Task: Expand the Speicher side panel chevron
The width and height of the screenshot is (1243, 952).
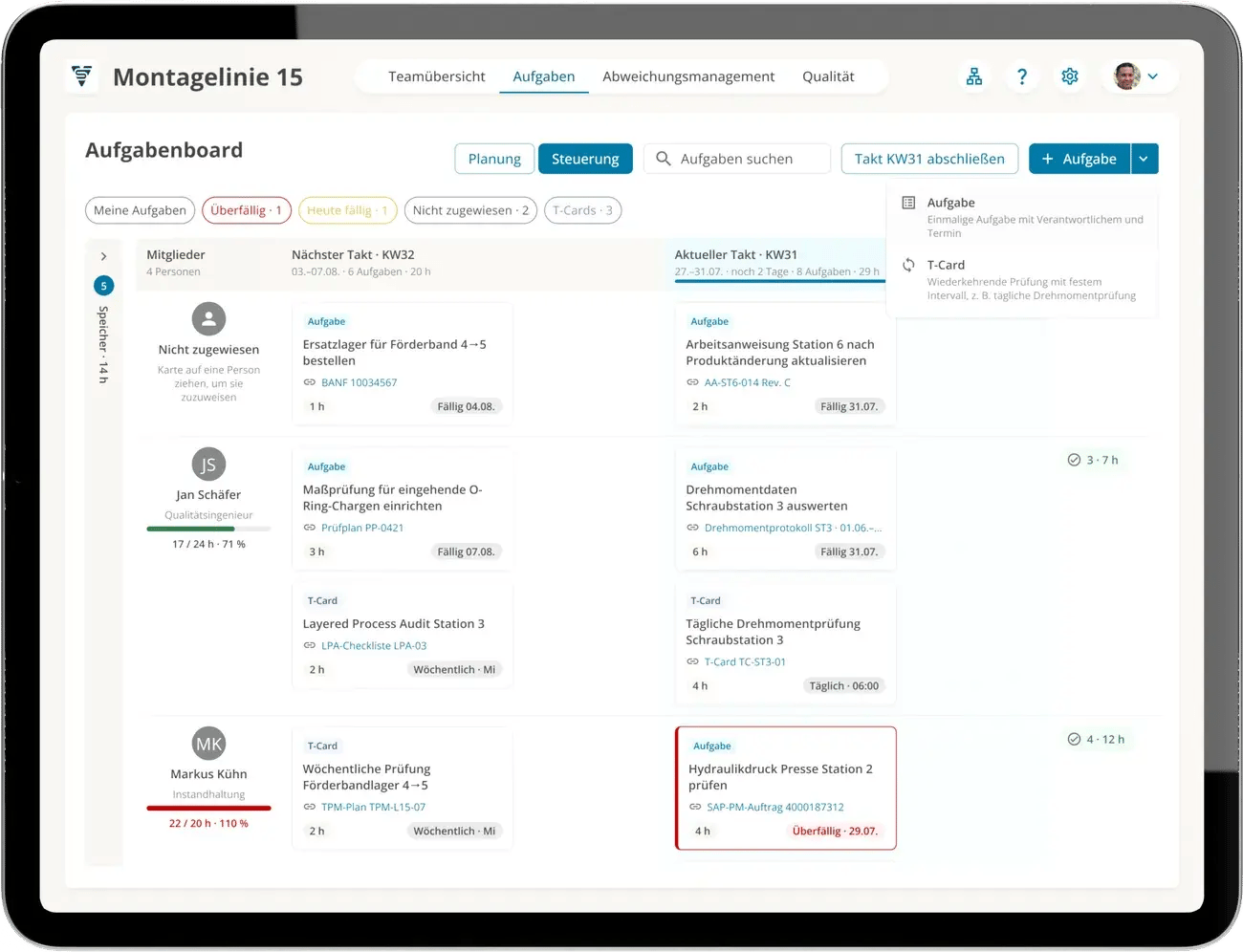Action: point(104,256)
